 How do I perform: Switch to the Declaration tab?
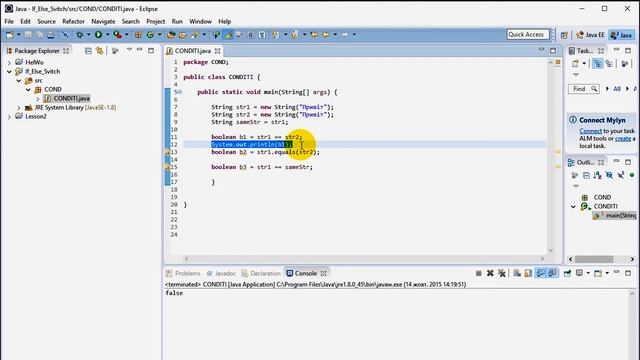click(261, 273)
